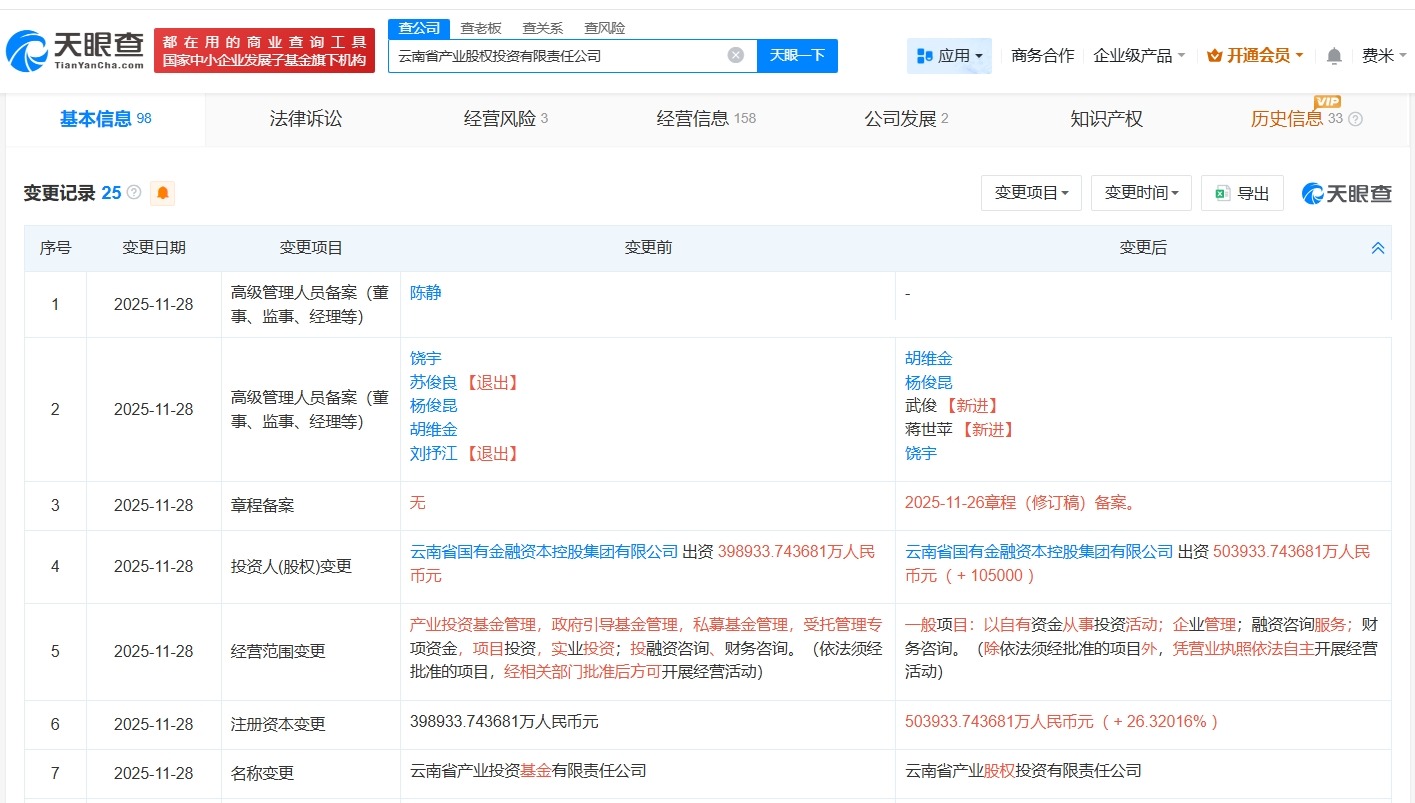Click the orange alert bell beside 变更记录
The width and height of the screenshot is (1415, 803).
161,192
